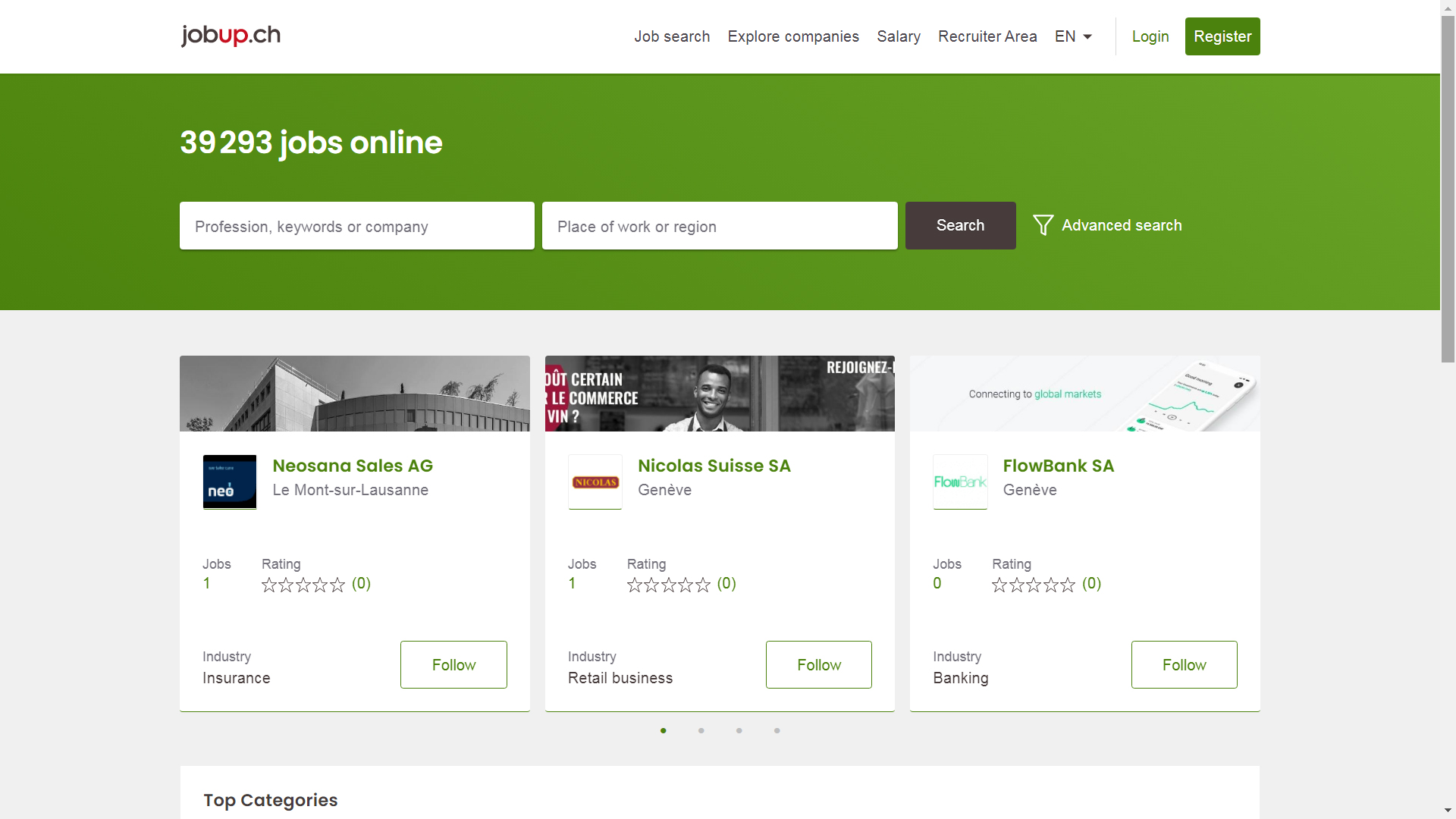Click the scrollbar up arrow
Image resolution: width=1456 pixels, height=819 pixels.
1448,7
